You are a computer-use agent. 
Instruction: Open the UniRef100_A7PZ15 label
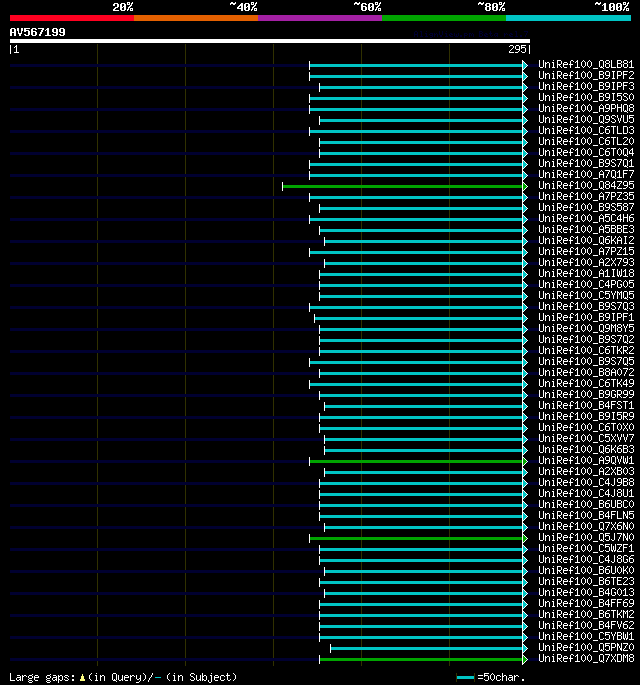(x=586, y=251)
